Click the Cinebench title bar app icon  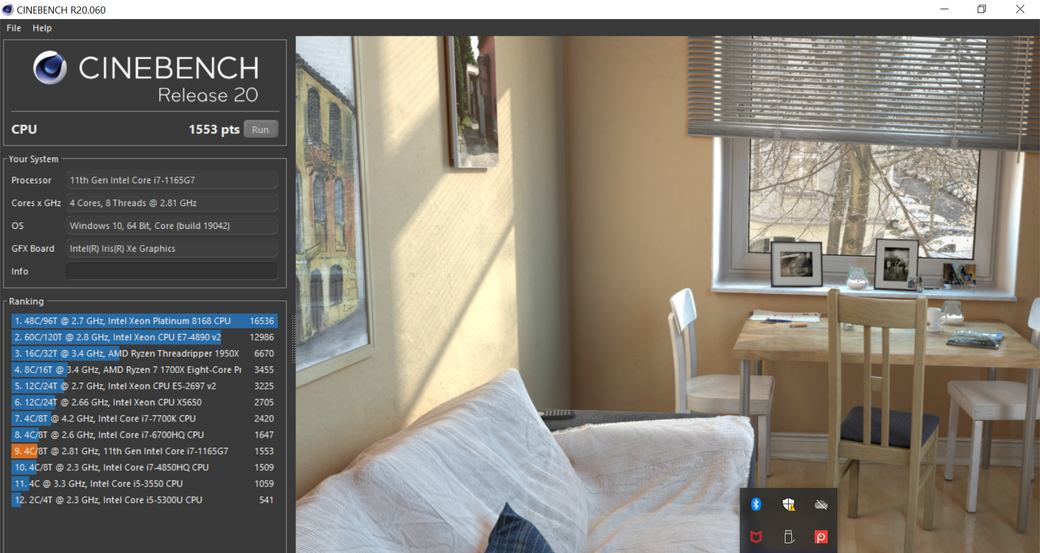(x=8, y=9)
